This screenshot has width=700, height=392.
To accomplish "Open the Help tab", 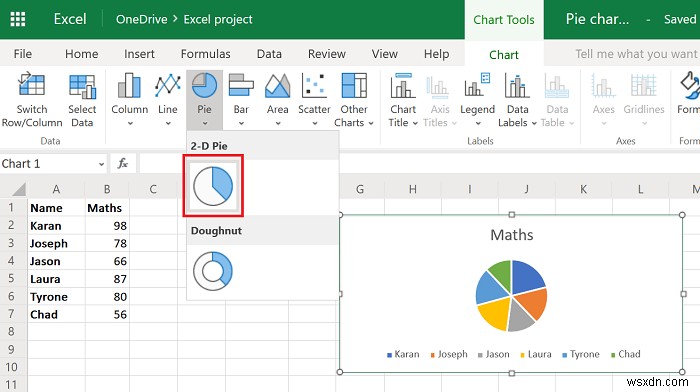I will pos(437,54).
